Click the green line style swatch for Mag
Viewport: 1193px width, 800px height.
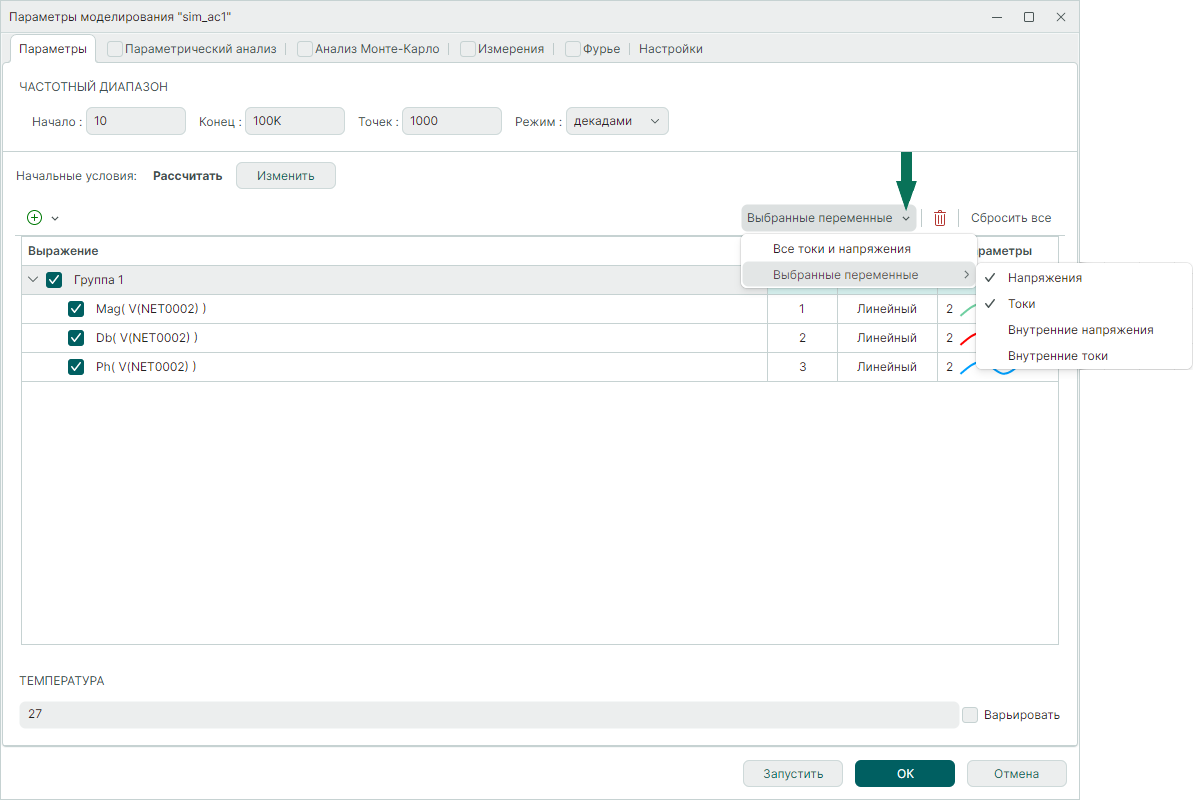(966, 310)
